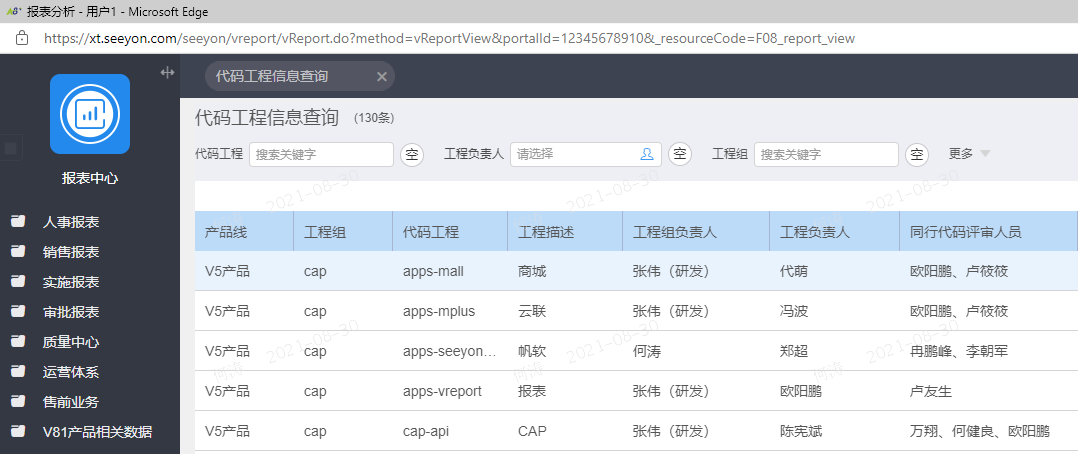Click the 报表中心 chart logo icon
This screenshot has width=1078, height=454.
pyautogui.click(x=90, y=114)
